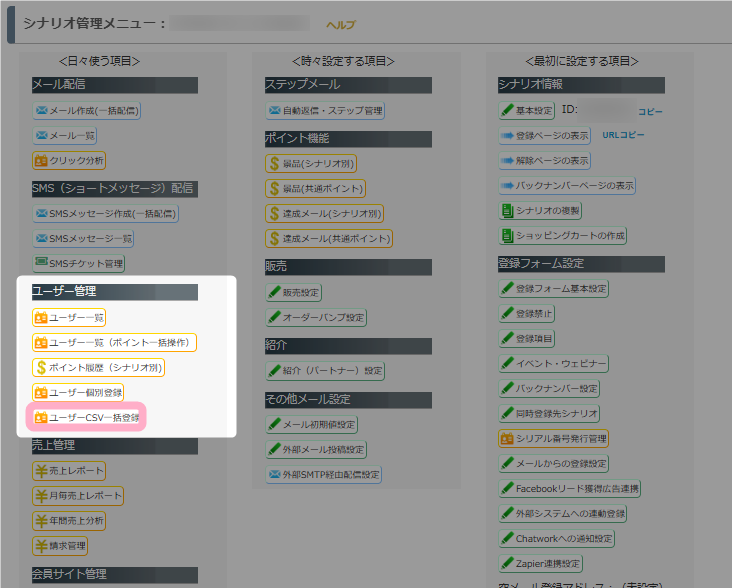Image resolution: width=732 pixels, height=588 pixels.
Task: Click the card icon on シリアル番号発行管理
Action: tap(507, 438)
